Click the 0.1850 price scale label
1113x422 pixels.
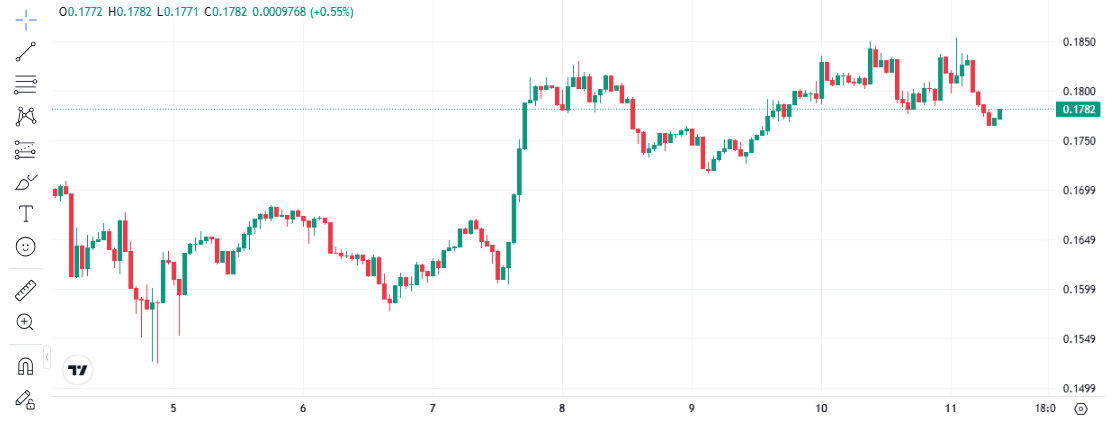tap(1079, 42)
